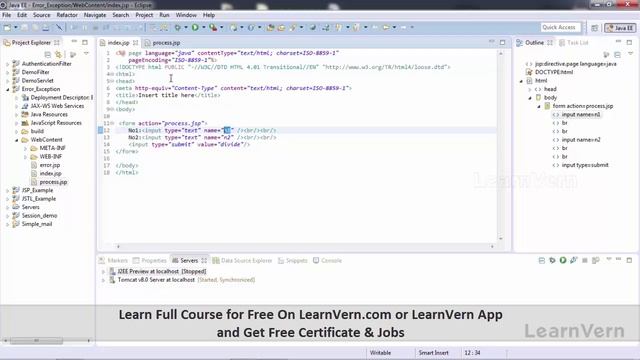
Task: Open the Help menu
Action: point(209,15)
